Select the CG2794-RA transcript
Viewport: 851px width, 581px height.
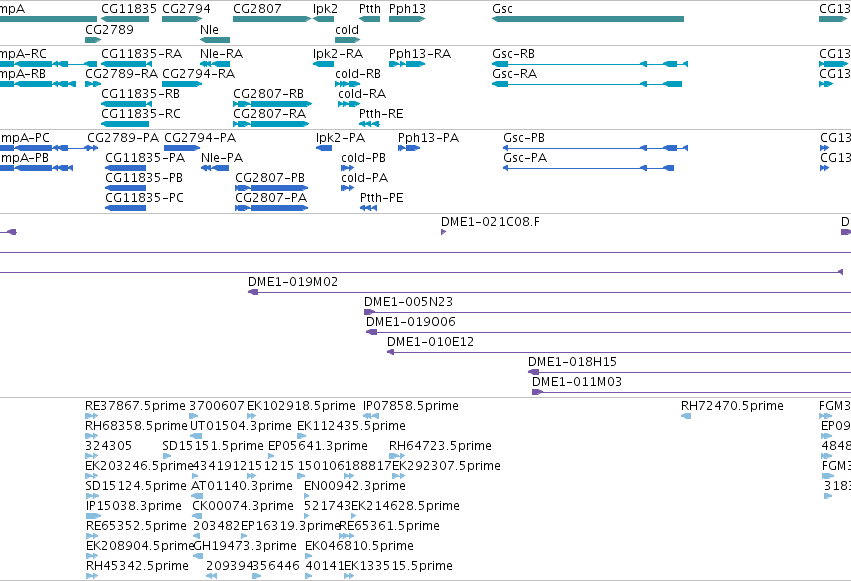tap(182, 84)
